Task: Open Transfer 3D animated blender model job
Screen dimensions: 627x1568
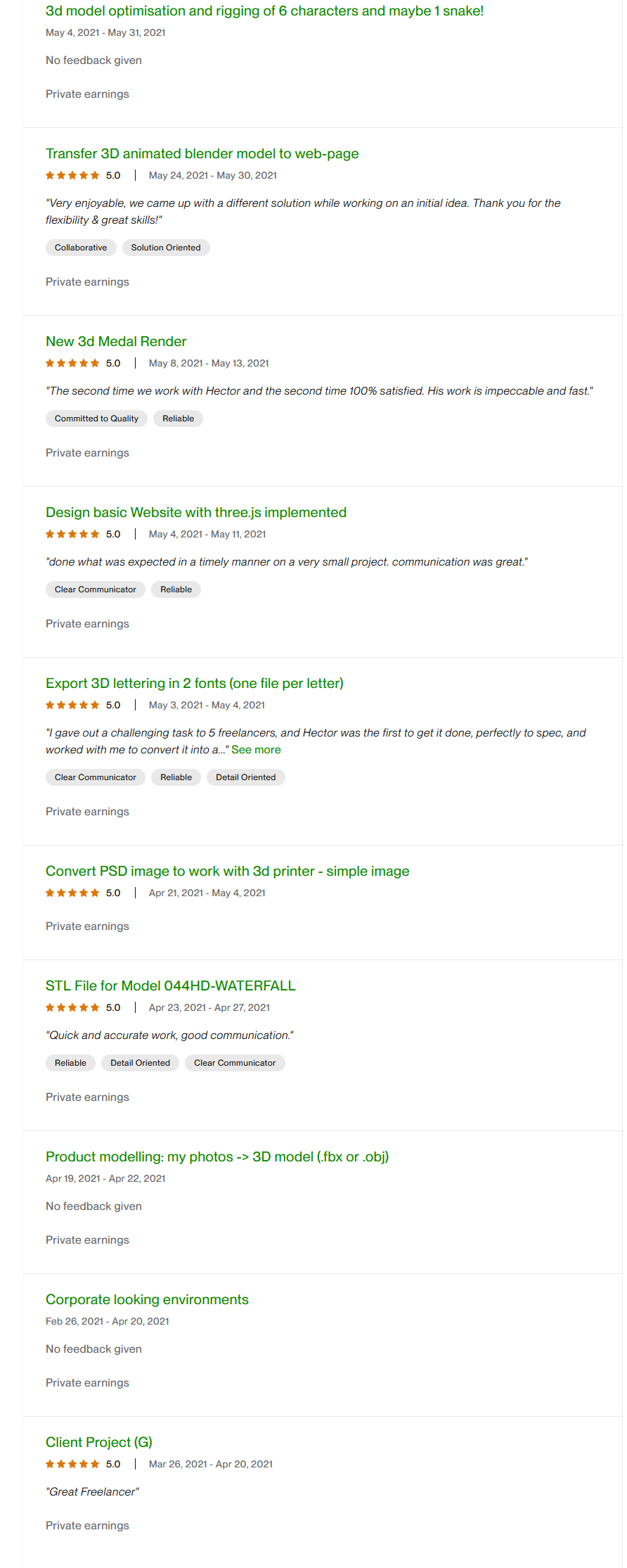Action: pyautogui.click(x=202, y=154)
